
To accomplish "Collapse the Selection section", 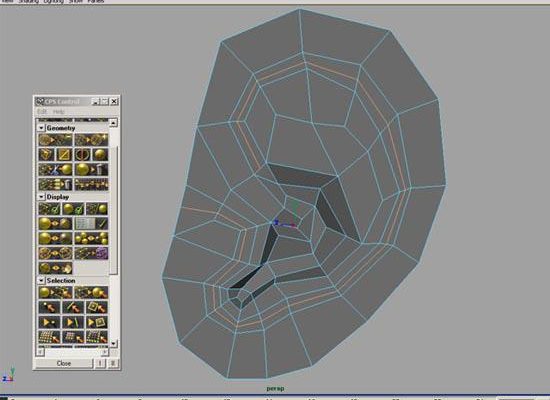I will pos(41,280).
